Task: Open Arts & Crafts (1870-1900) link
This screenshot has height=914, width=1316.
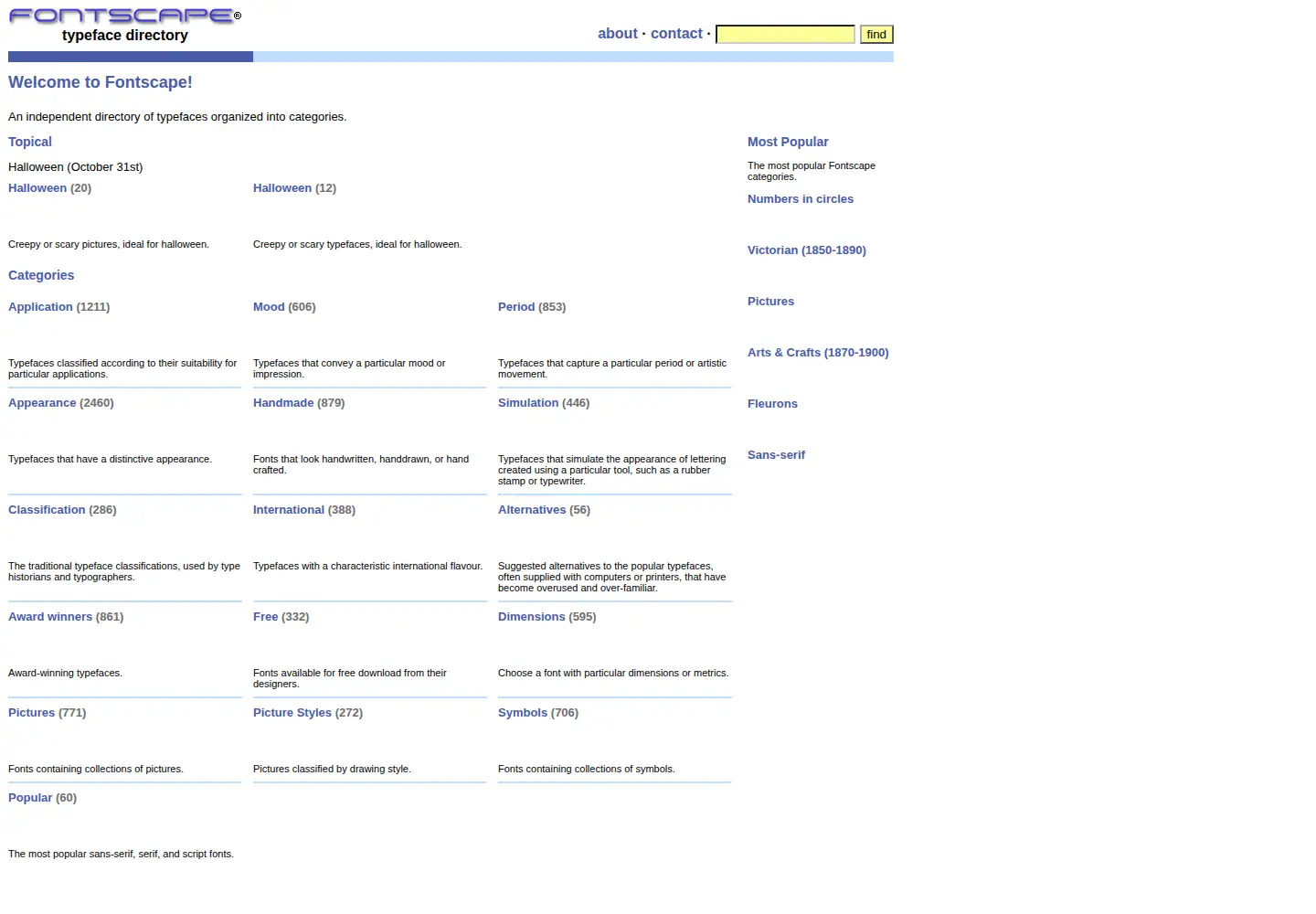Action: pyautogui.click(x=818, y=353)
